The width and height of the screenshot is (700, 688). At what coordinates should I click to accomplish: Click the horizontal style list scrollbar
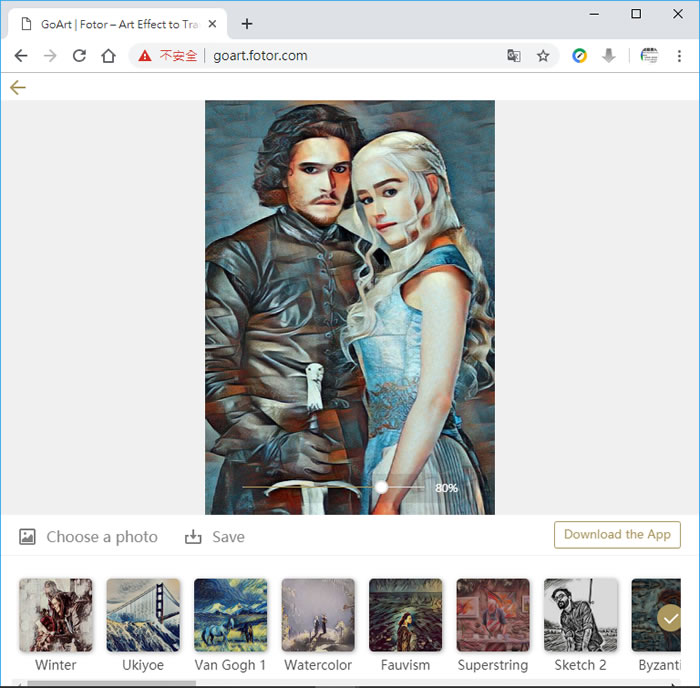click(112, 683)
